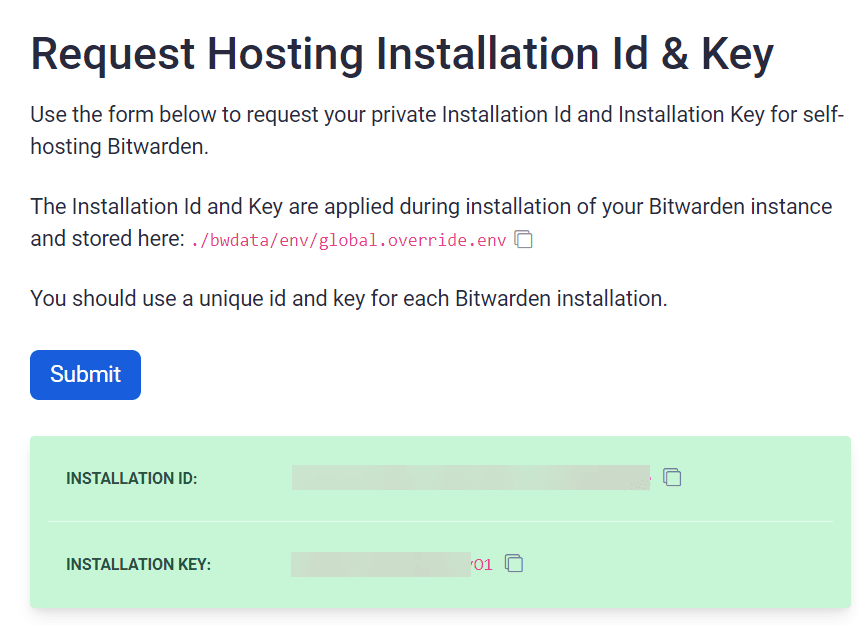The height and width of the screenshot is (626, 858).
Task: Copy the global.override.env file path
Action: click(523, 240)
